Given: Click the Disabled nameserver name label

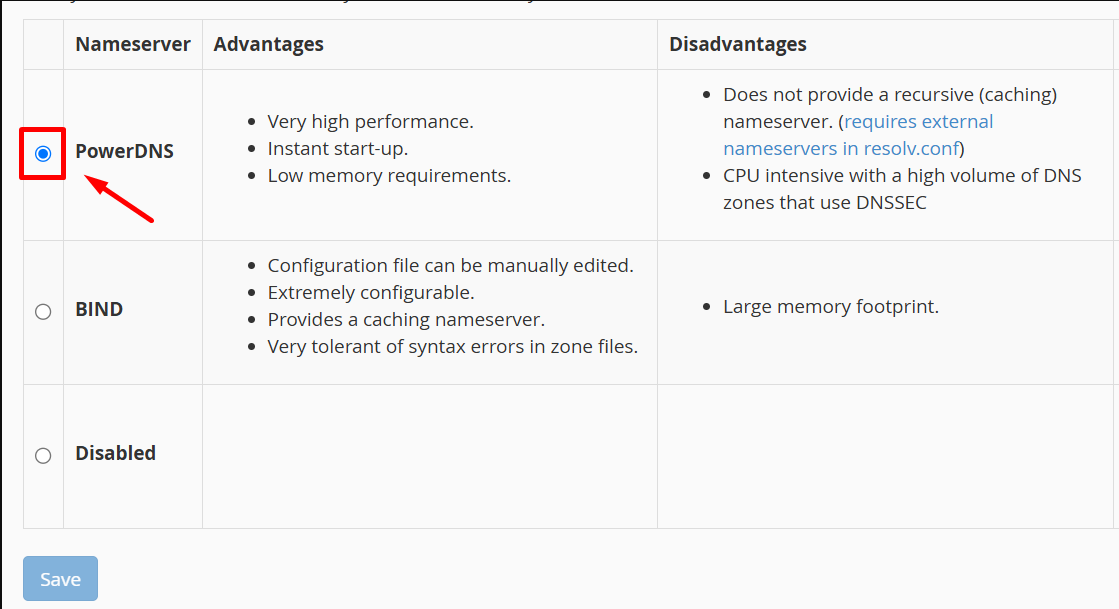Looking at the screenshot, I should point(116,453).
